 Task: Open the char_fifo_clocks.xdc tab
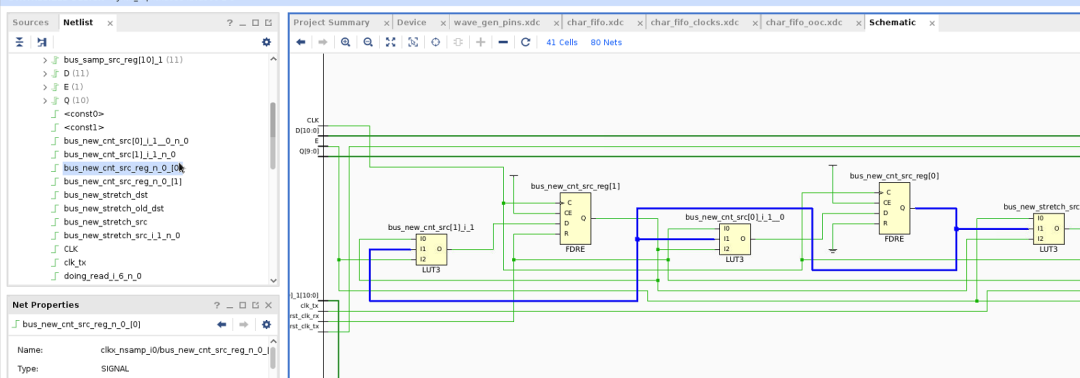(694, 23)
